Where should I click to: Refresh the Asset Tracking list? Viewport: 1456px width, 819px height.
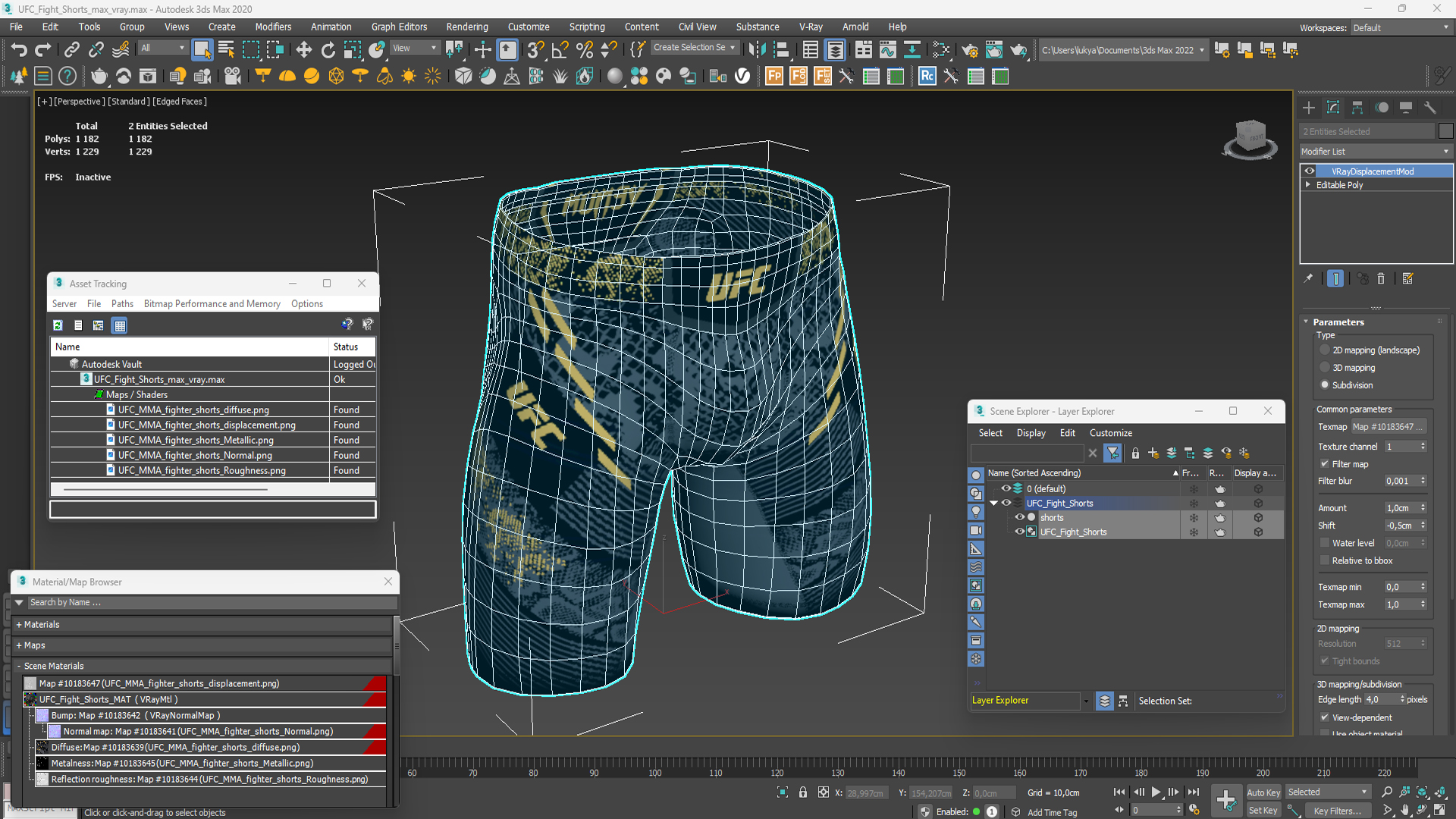pyautogui.click(x=58, y=325)
